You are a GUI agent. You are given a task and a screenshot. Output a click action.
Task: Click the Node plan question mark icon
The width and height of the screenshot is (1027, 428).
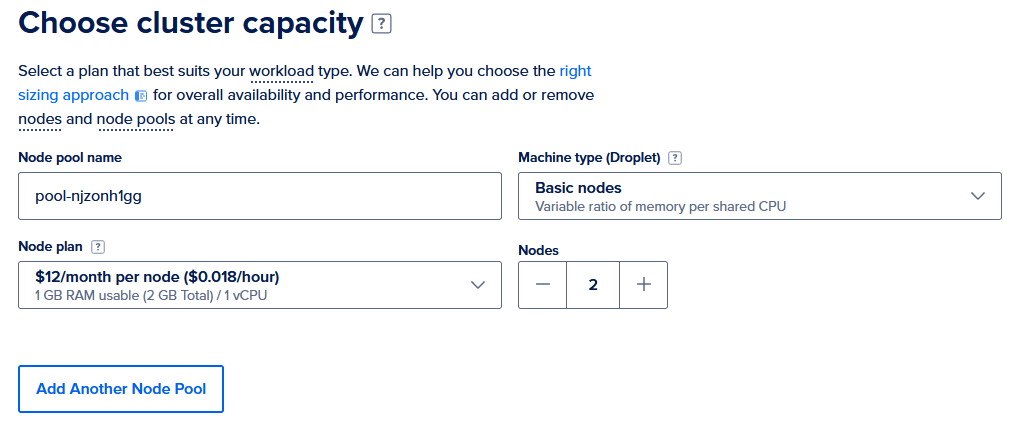(98, 247)
